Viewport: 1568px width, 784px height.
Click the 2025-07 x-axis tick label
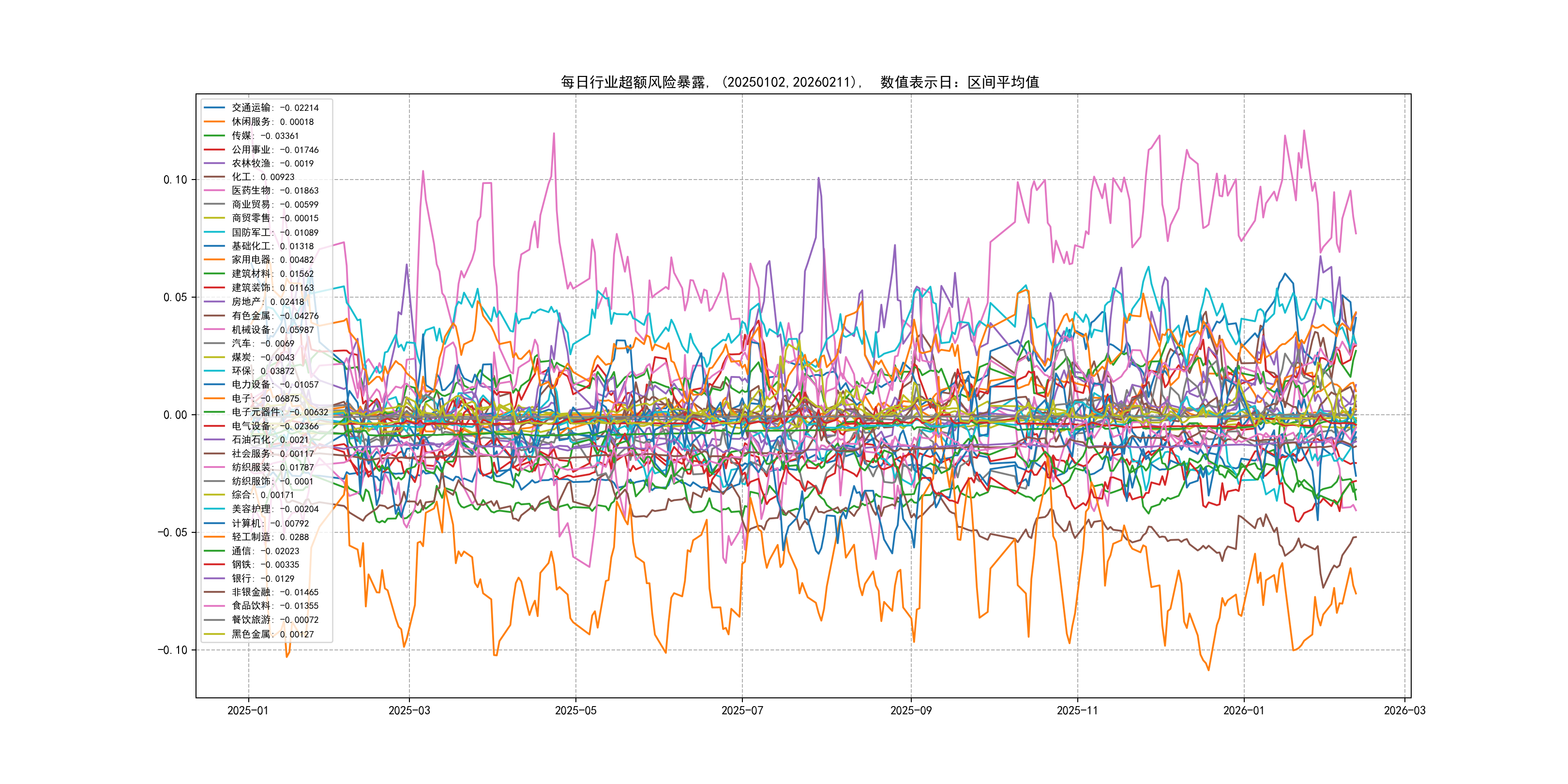click(x=742, y=710)
